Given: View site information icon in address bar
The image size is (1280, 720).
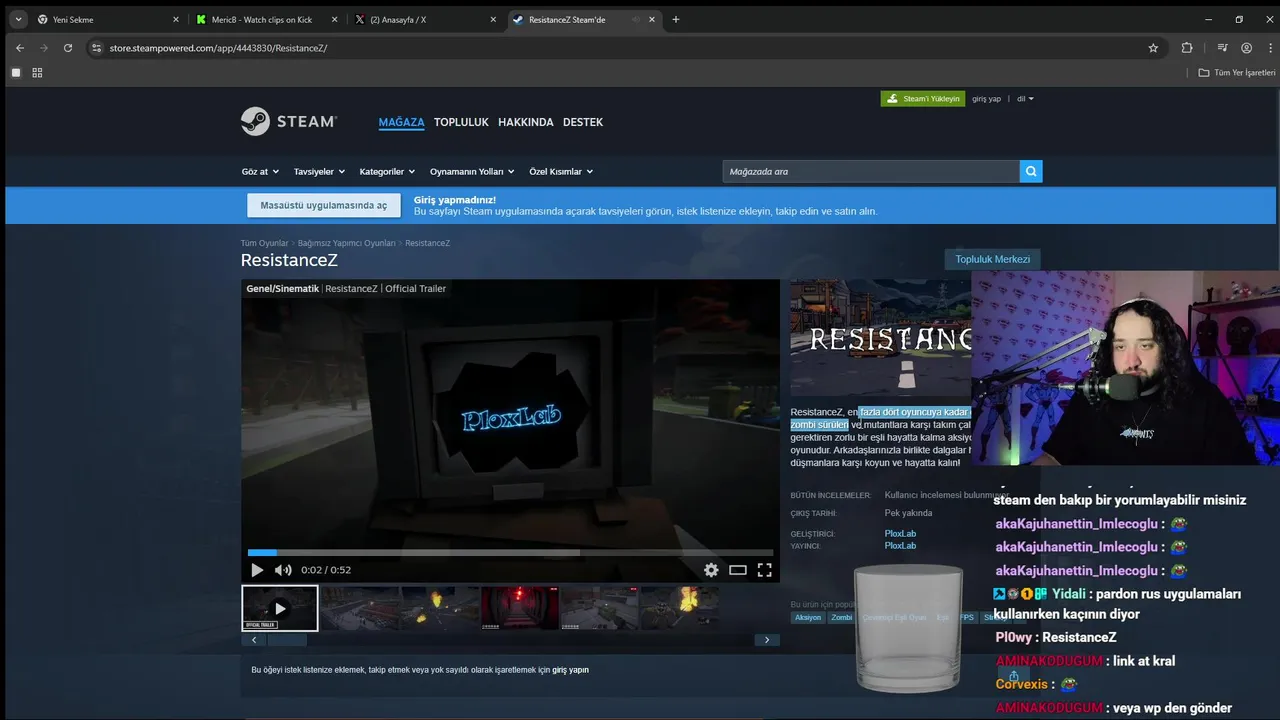Looking at the screenshot, I should (97, 48).
